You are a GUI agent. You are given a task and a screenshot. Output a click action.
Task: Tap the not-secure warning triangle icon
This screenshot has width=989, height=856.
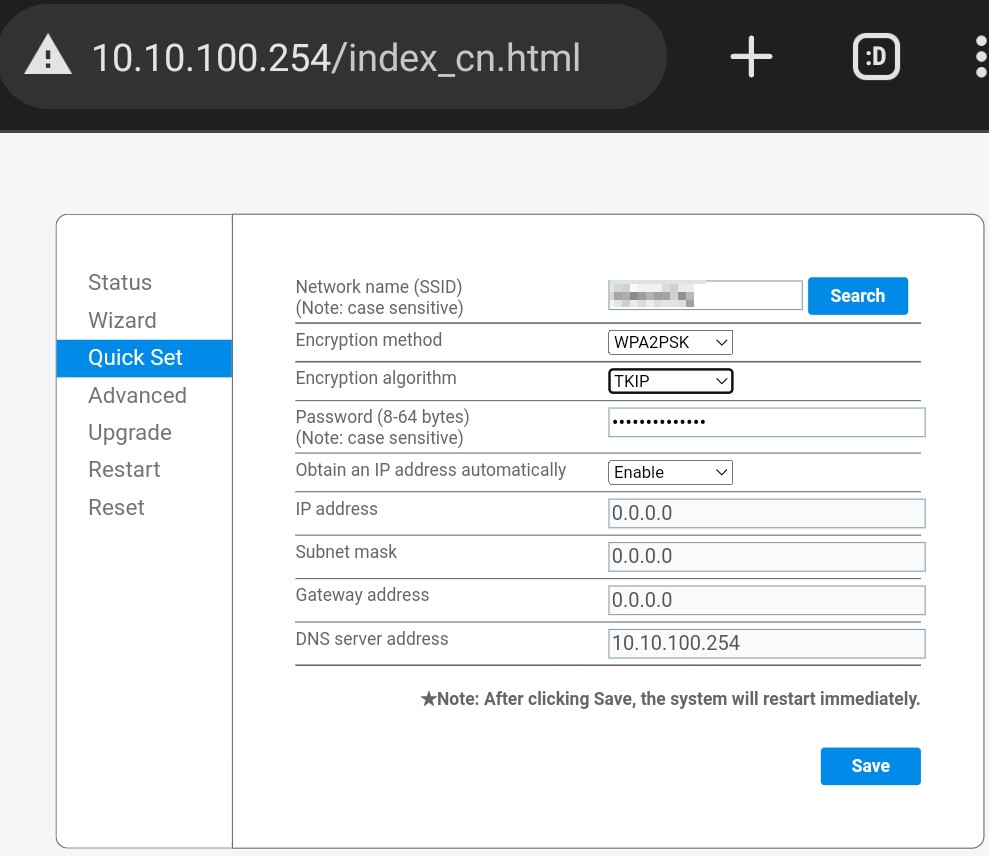(x=48, y=57)
